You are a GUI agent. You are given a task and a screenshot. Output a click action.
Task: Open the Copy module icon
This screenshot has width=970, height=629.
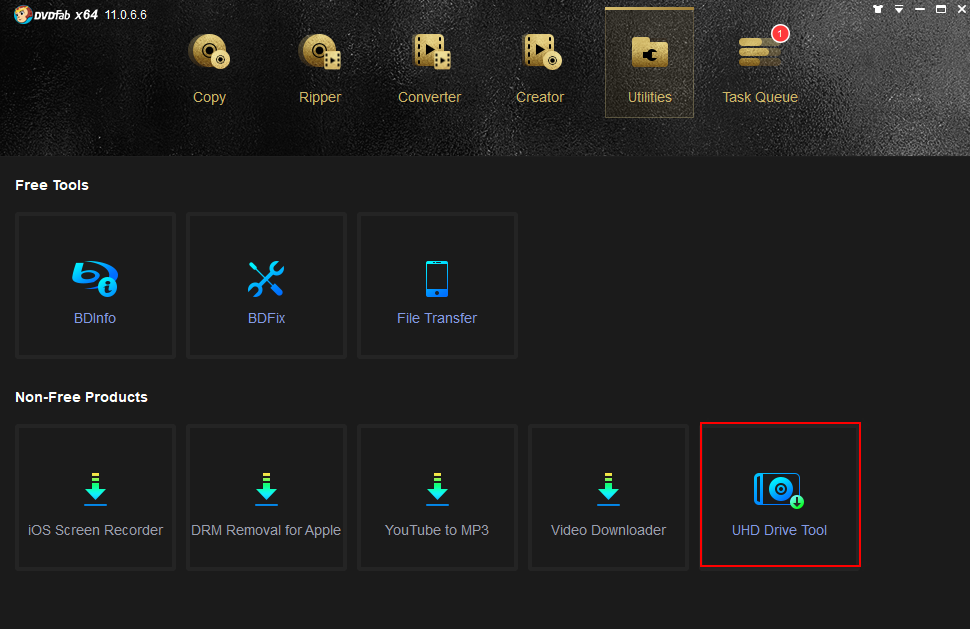[209, 52]
